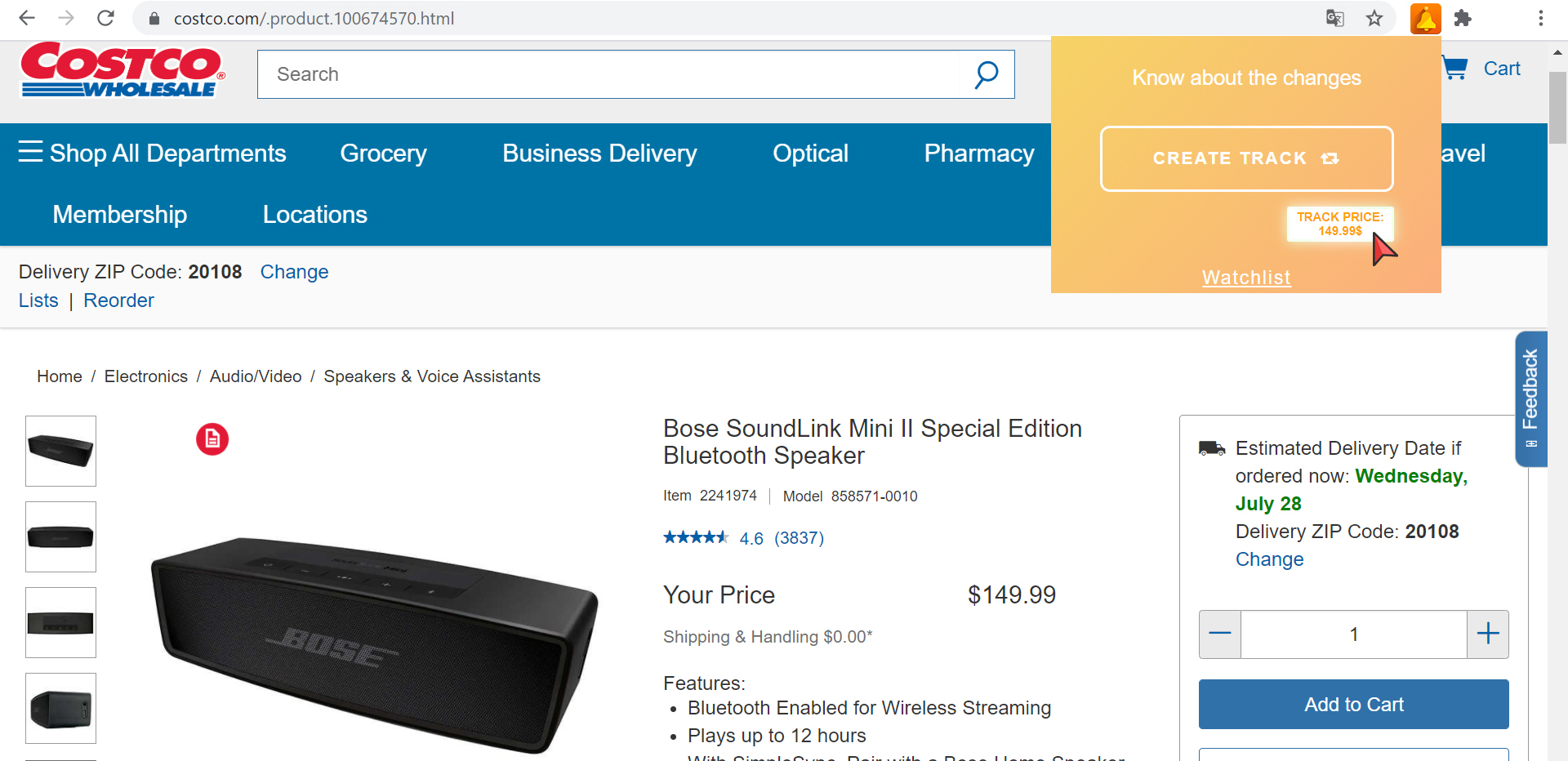Go back to the previous browser page

[x=27, y=18]
